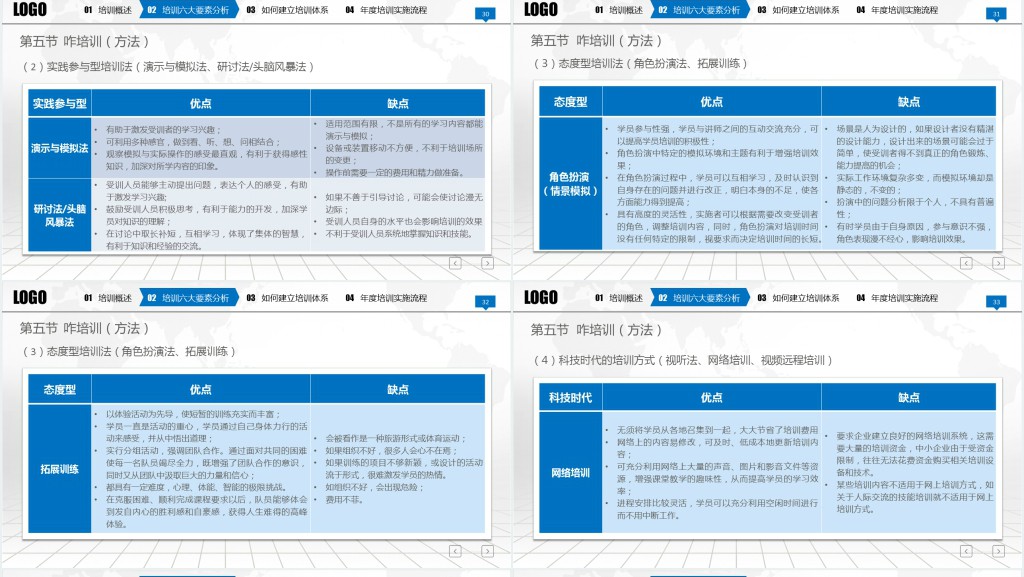The width and height of the screenshot is (1024, 577).
Task: Click the LOGO on slide 33
Action: [x=541, y=298]
